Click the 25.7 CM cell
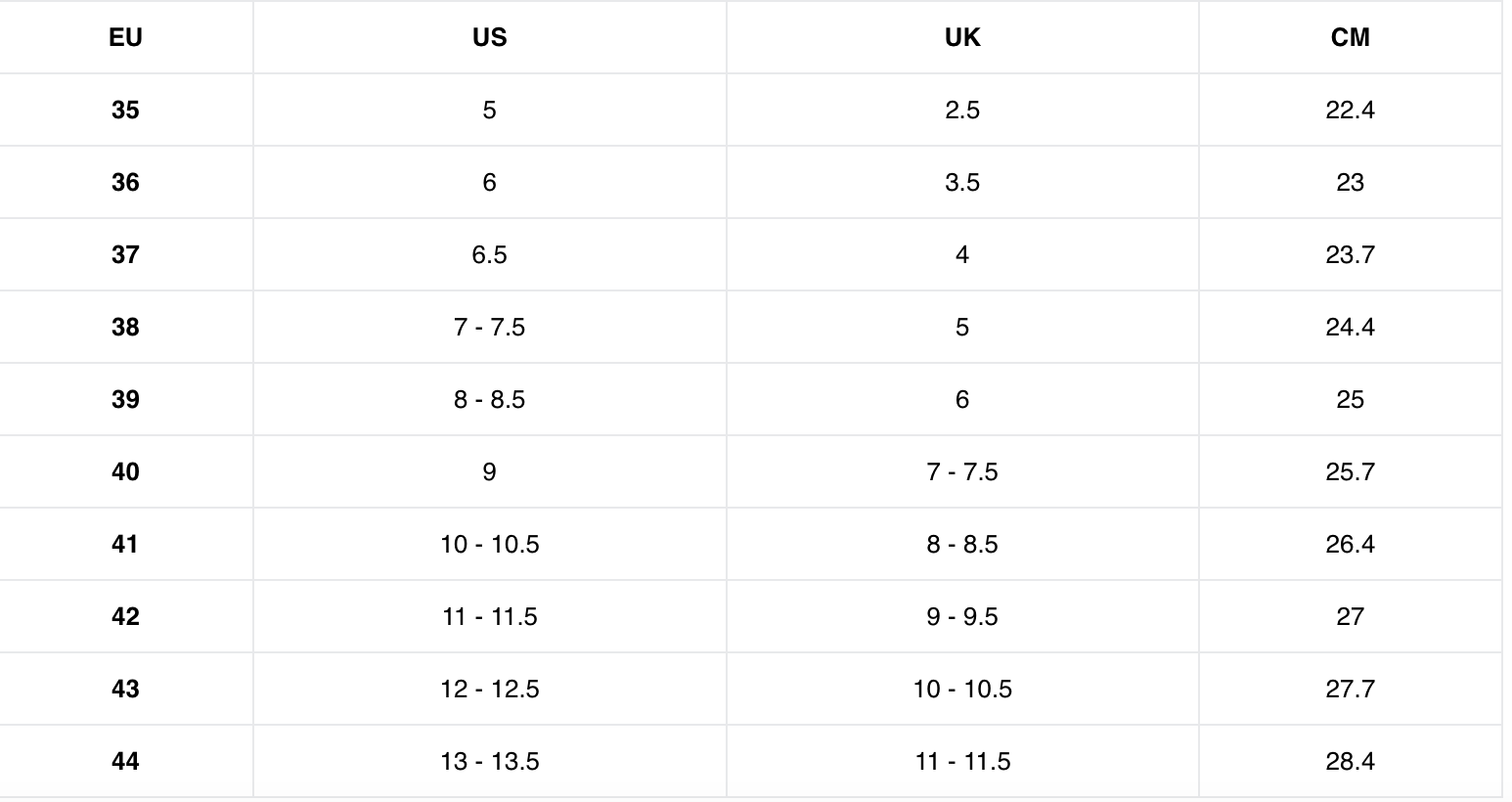 (1350, 471)
